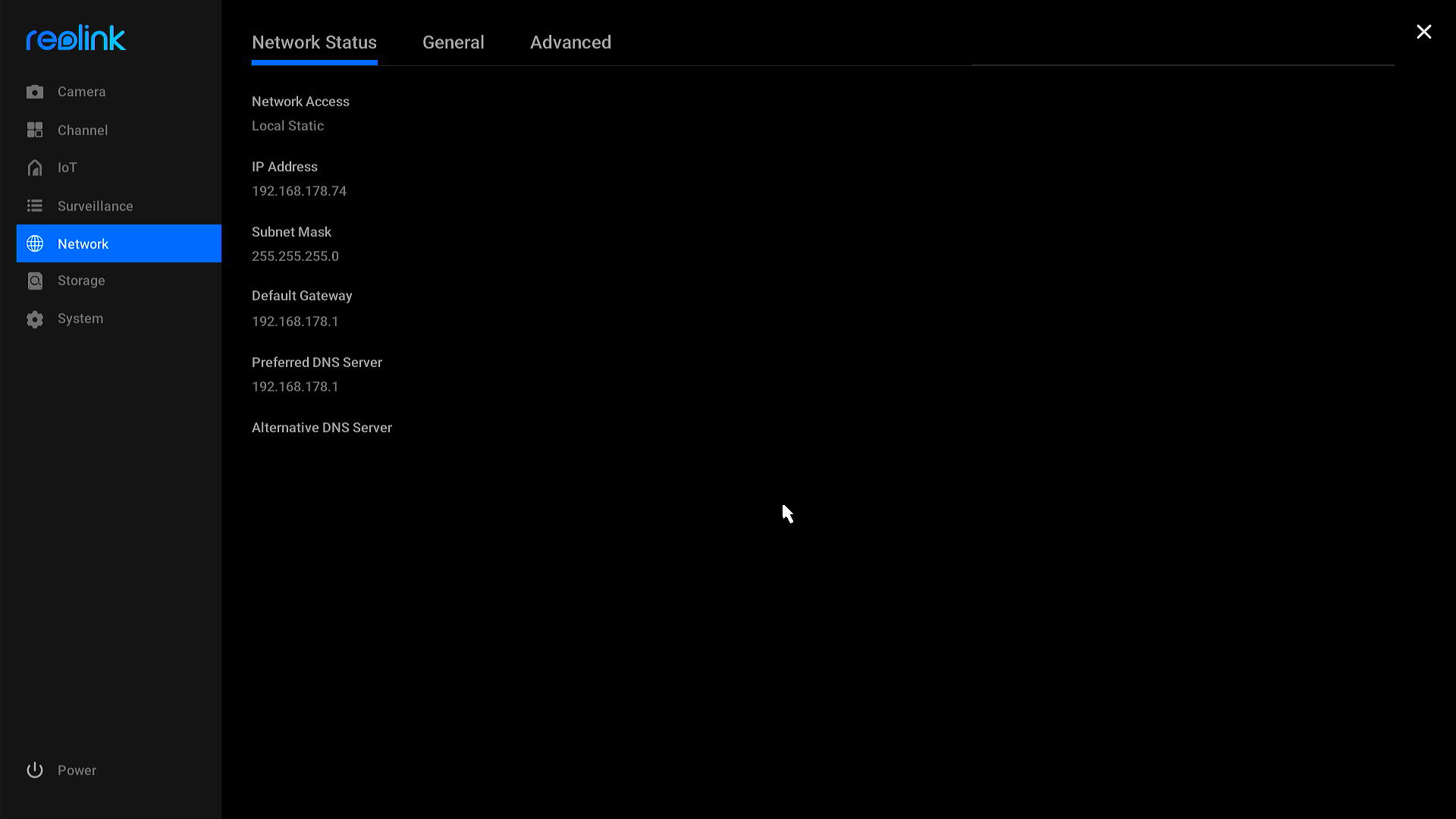The image size is (1456, 819).
Task: Click the IoT icon in sidebar
Action: 35,167
